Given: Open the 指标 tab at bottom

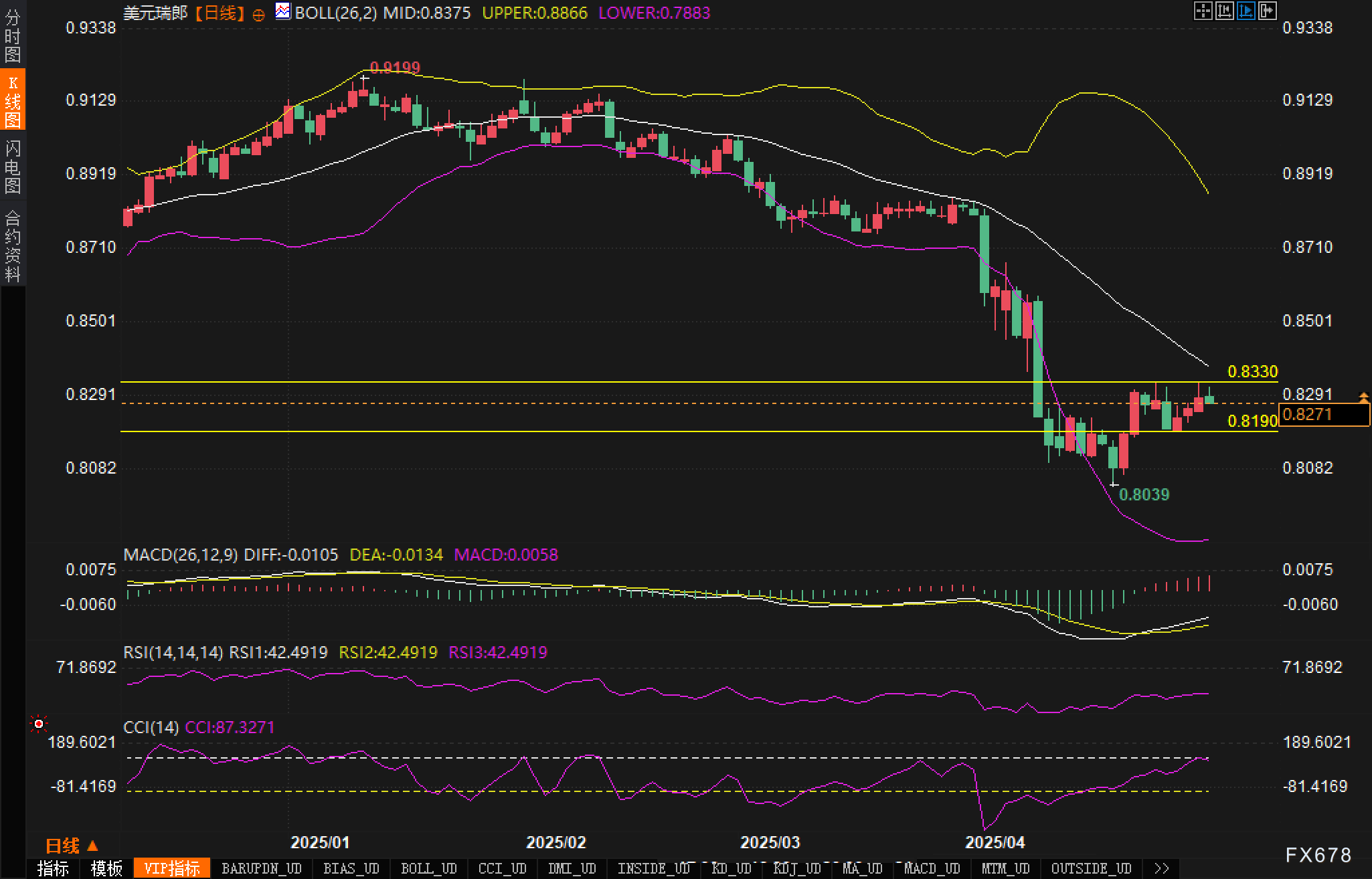Looking at the screenshot, I should click(53, 868).
